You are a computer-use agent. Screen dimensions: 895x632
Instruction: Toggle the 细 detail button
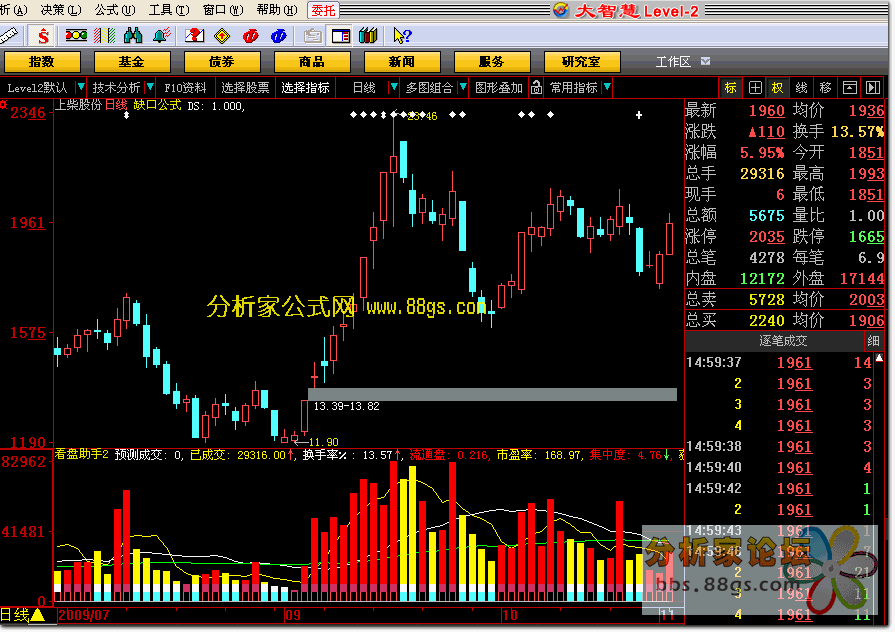click(x=873, y=341)
